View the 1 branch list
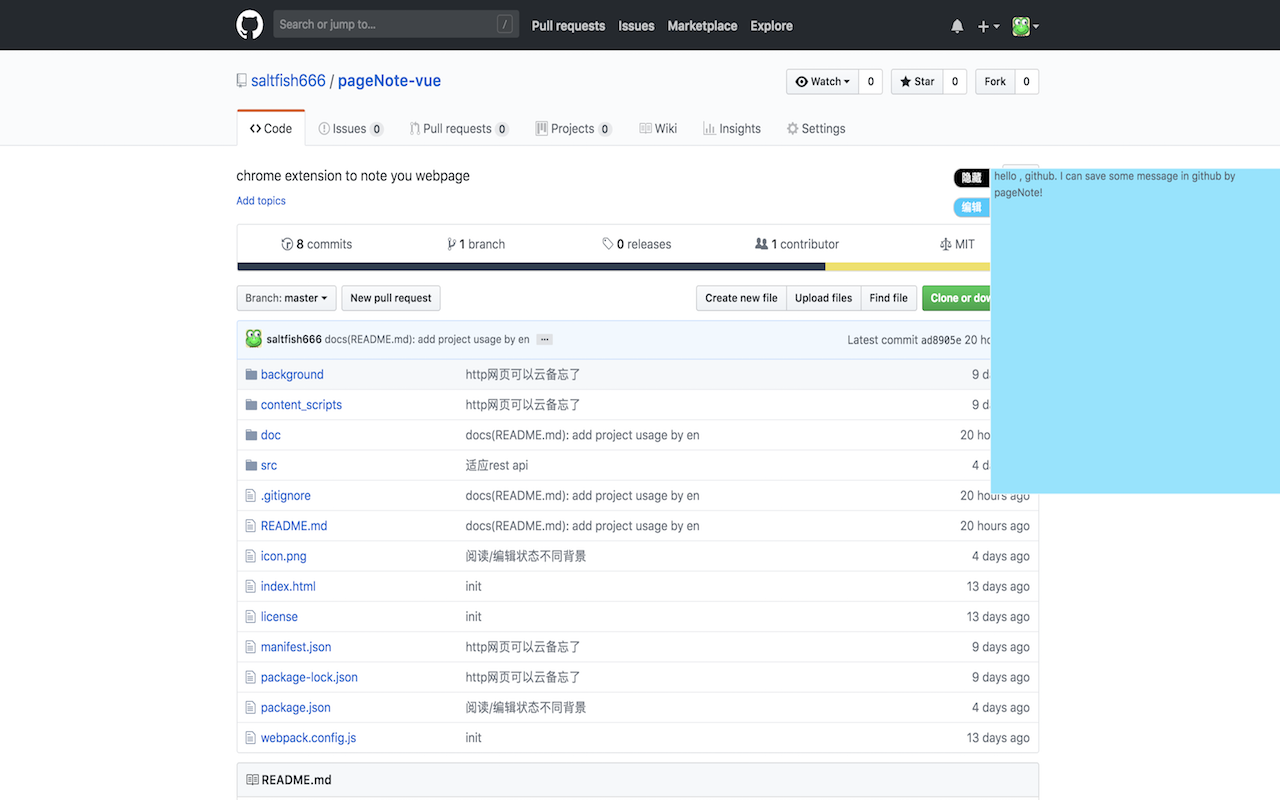1280x800 pixels. [476, 244]
